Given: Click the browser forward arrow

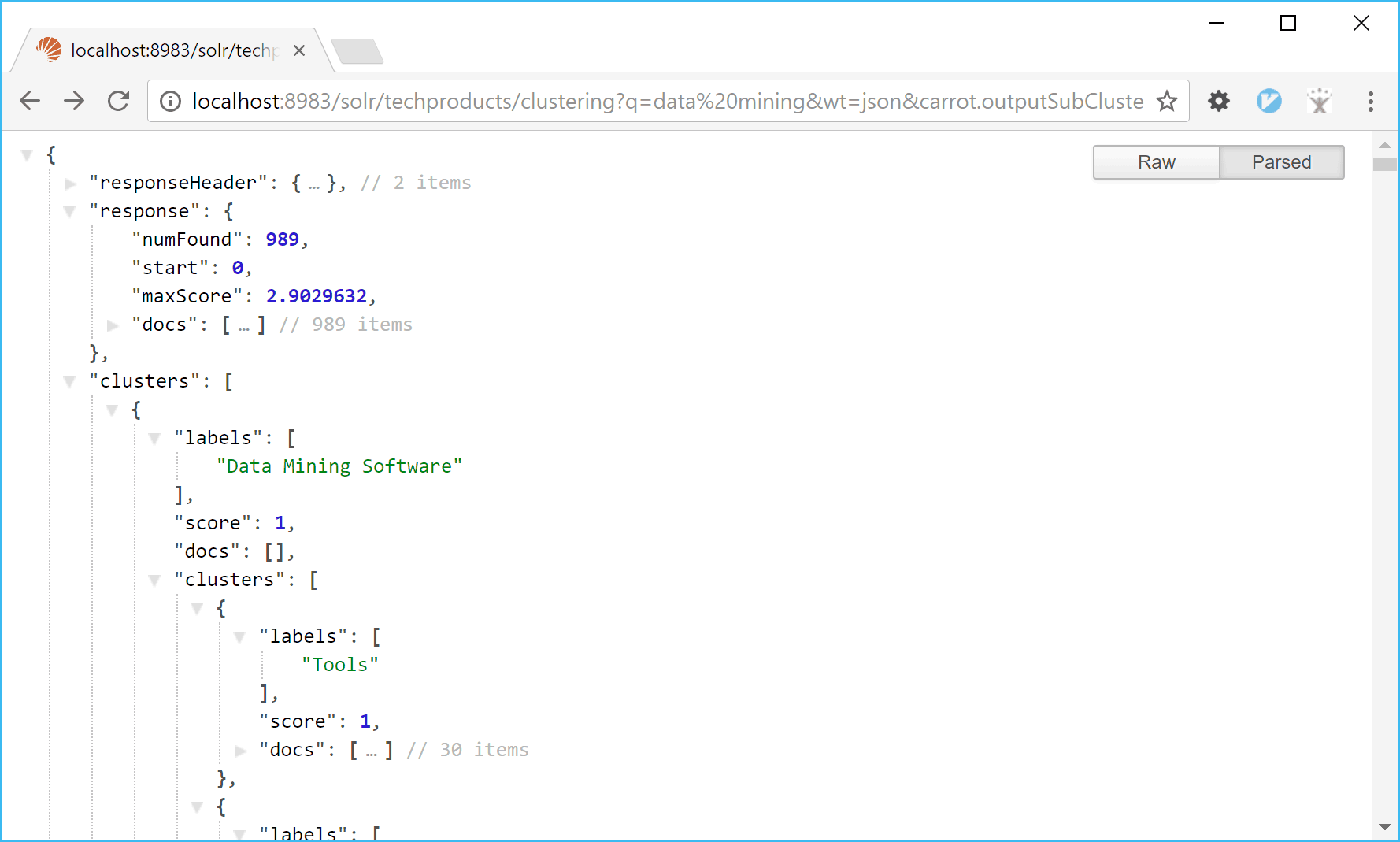Looking at the screenshot, I should click(74, 101).
